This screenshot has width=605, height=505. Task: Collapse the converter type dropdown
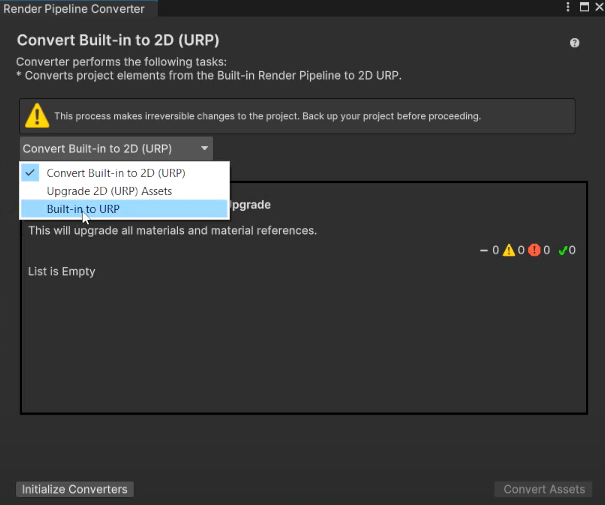[116, 149]
